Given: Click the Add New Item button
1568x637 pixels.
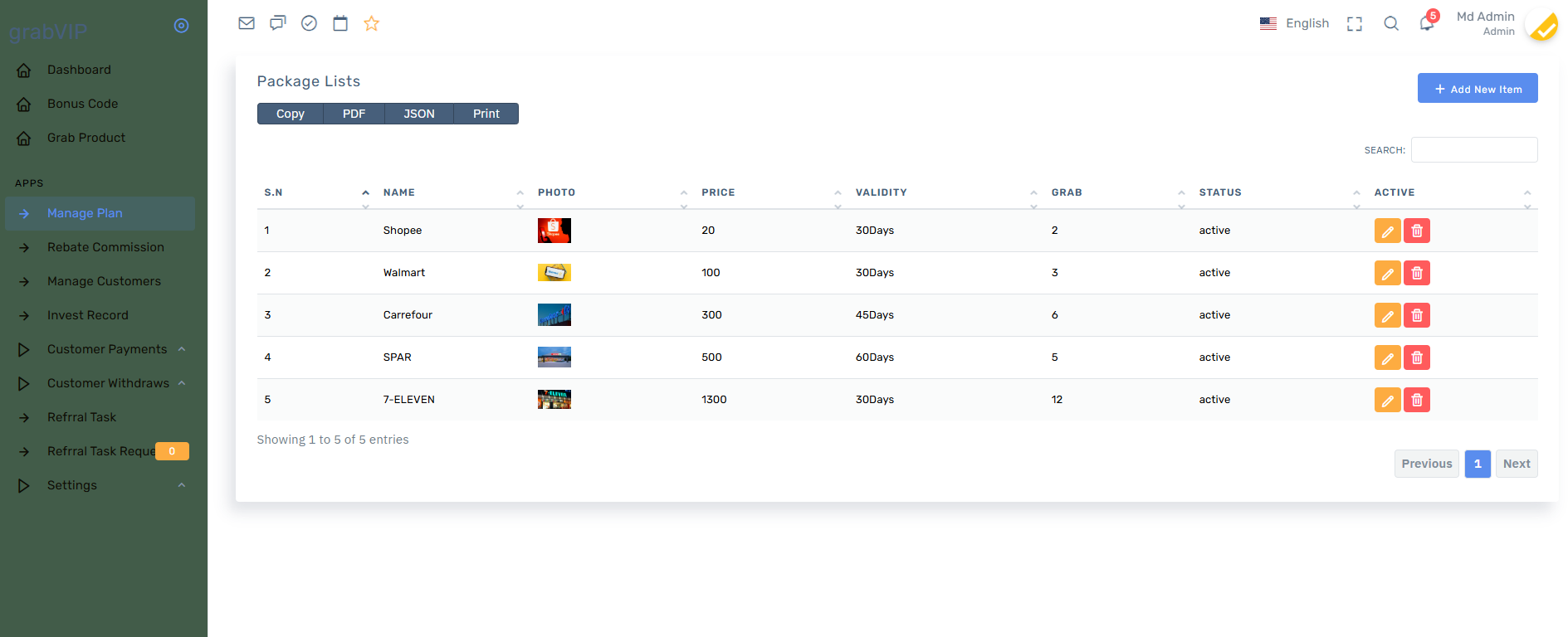Looking at the screenshot, I should tap(1478, 89).
